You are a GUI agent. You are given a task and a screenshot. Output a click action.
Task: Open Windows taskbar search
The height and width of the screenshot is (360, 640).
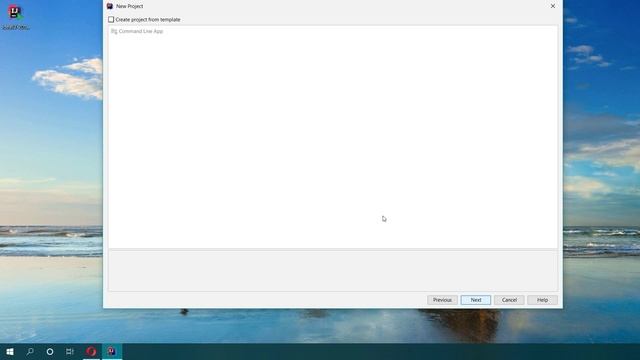30,351
